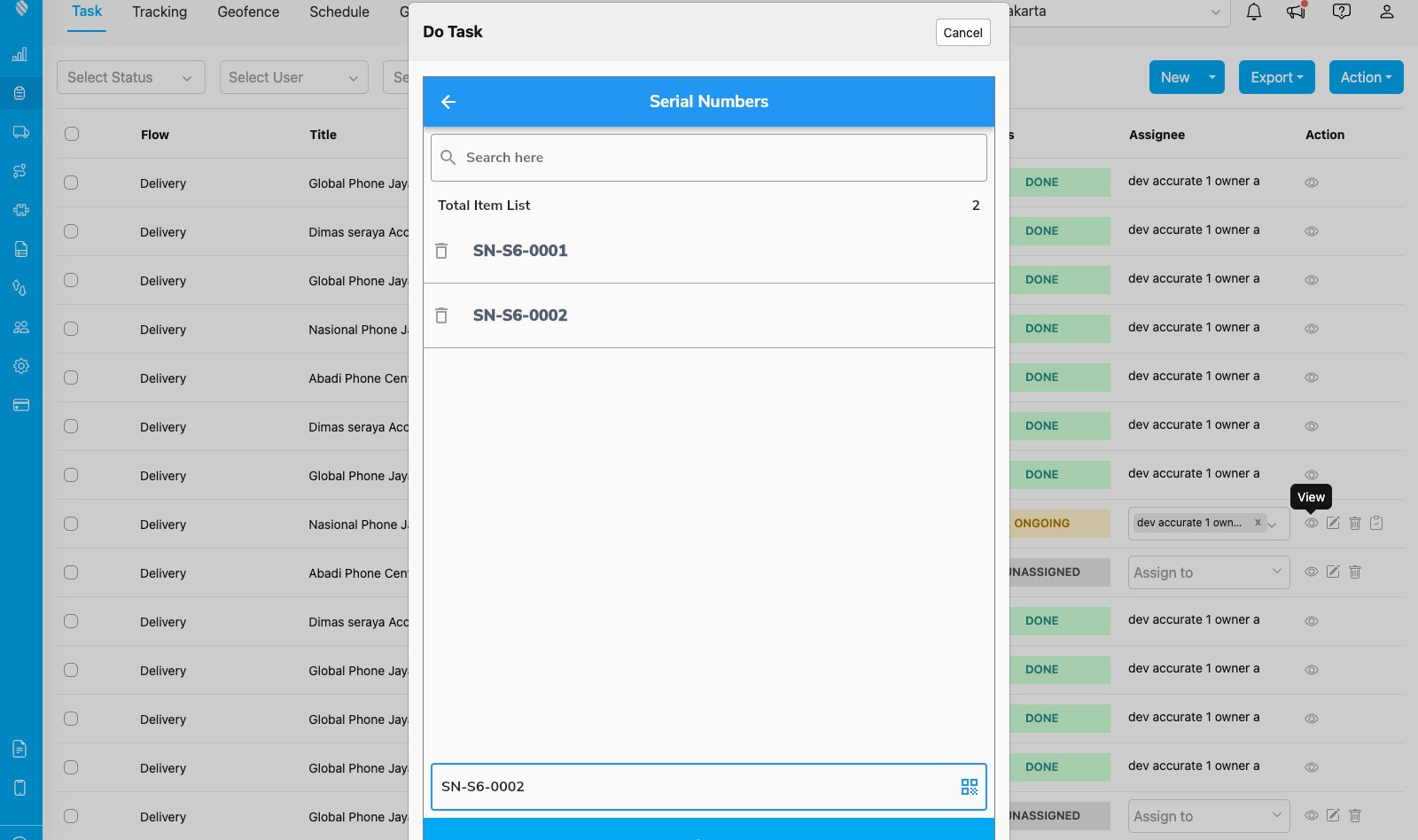Delete serial number SN-S6-0002
This screenshot has height=840, width=1418.
click(x=441, y=315)
